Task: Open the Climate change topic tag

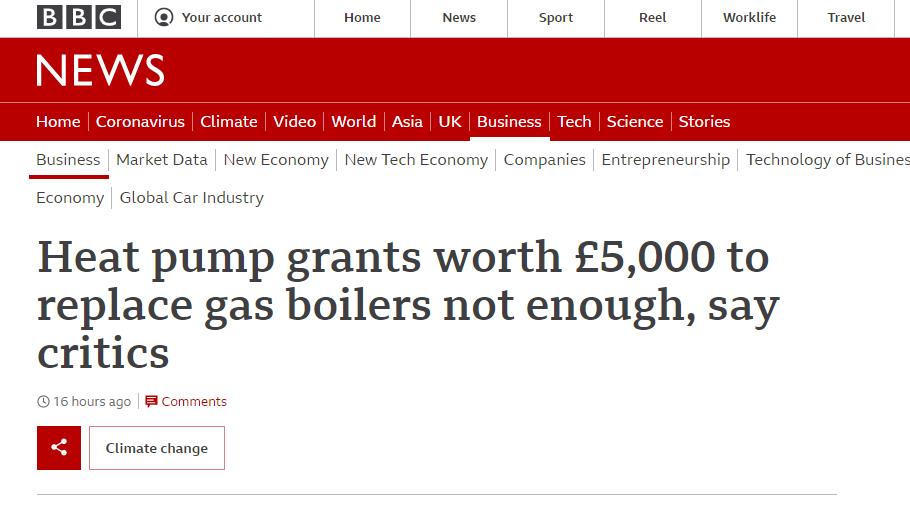Action: tap(157, 448)
